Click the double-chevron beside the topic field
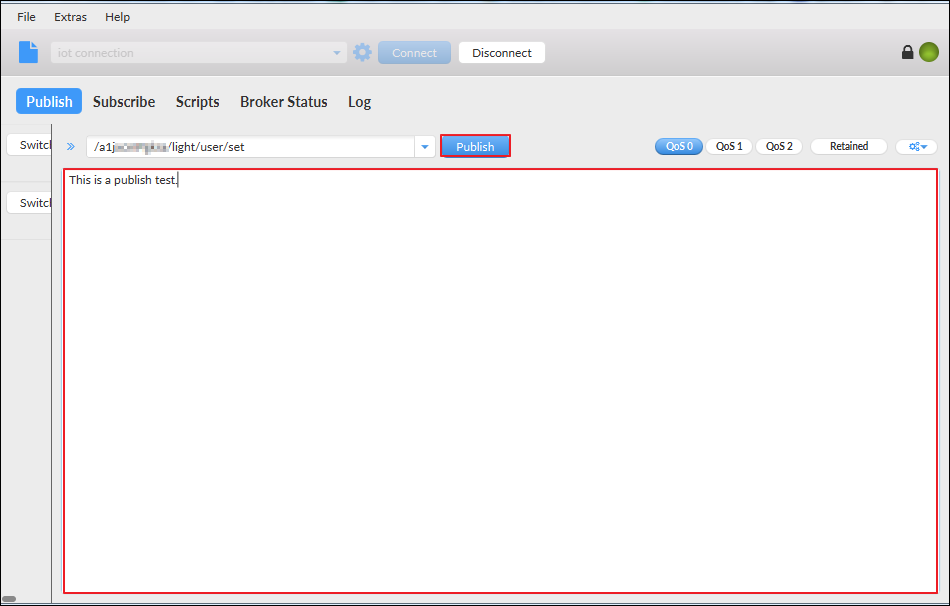This screenshot has width=950, height=606. pos(70,145)
